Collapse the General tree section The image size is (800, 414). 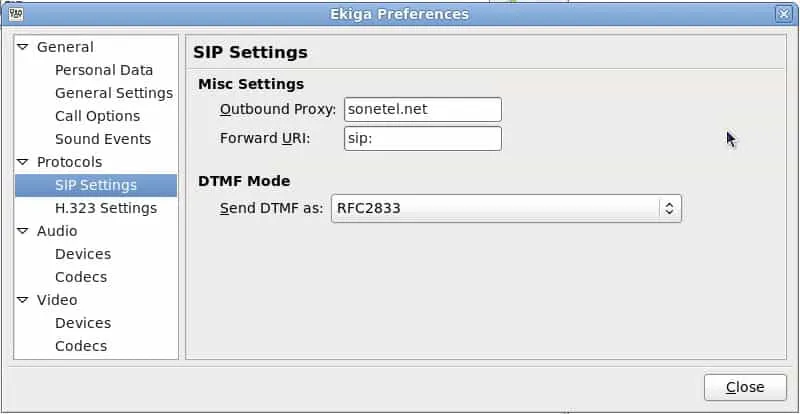point(23,47)
